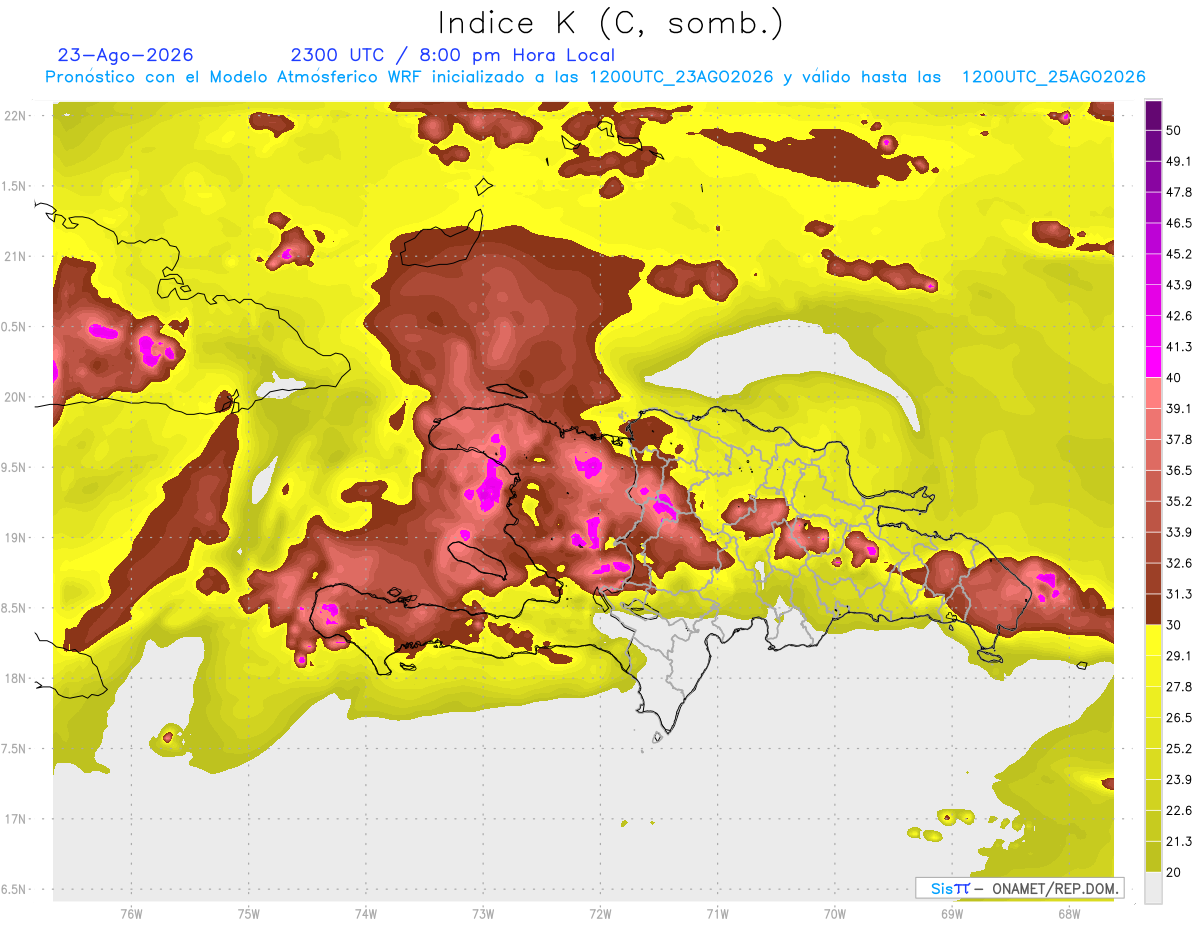1200x927 pixels.
Task: Click colorbar value "21.3"
Action: coord(1178,842)
